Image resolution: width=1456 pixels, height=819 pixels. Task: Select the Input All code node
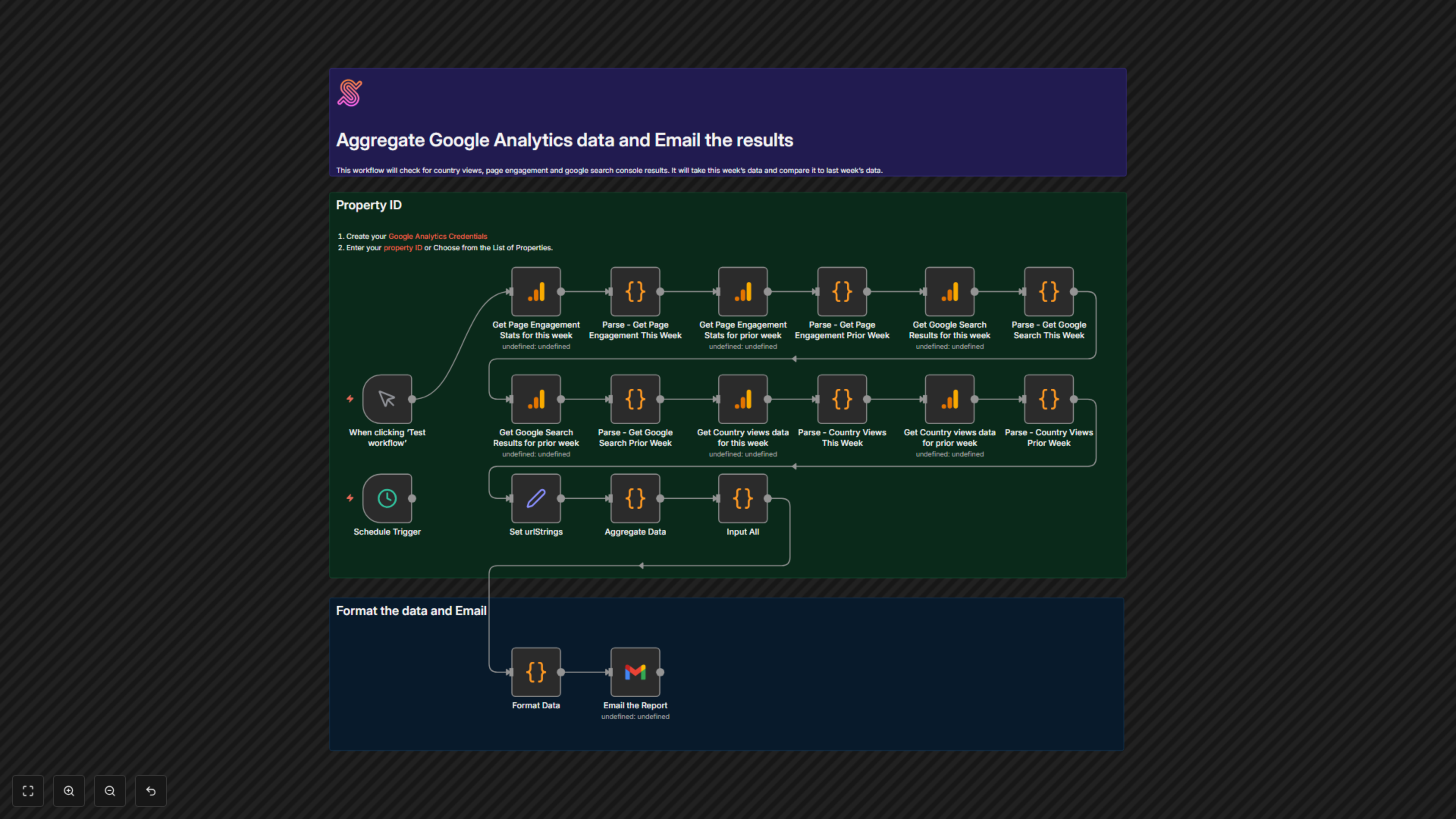point(743,498)
